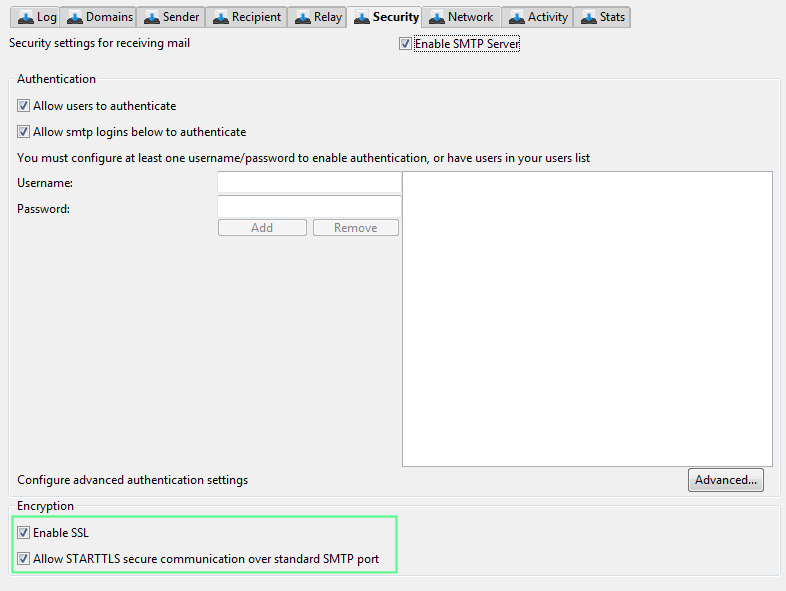Toggle Allow STARTTLS secure communication option

pyautogui.click(x=24, y=559)
